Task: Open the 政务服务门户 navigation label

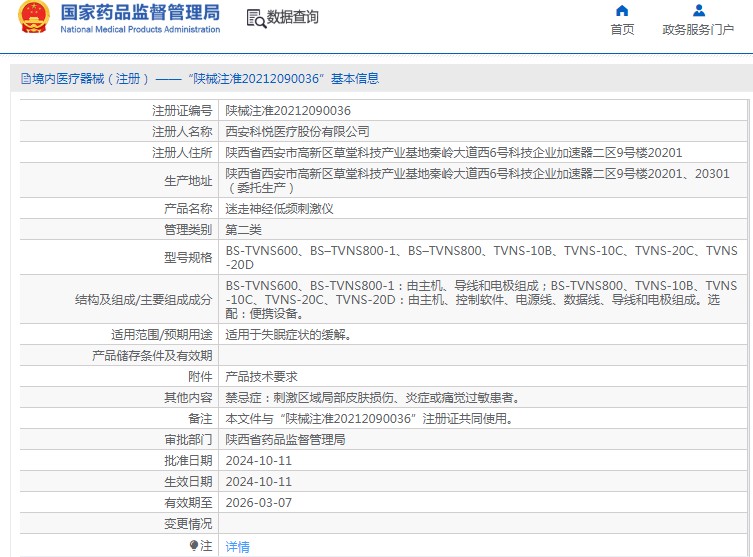Action: point(698,30)
